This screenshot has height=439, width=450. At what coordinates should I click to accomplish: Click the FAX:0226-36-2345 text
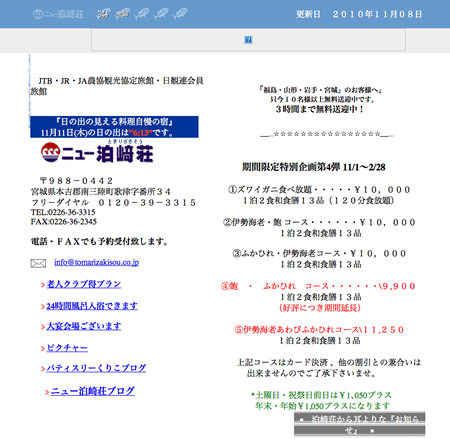tap(64, 222)
